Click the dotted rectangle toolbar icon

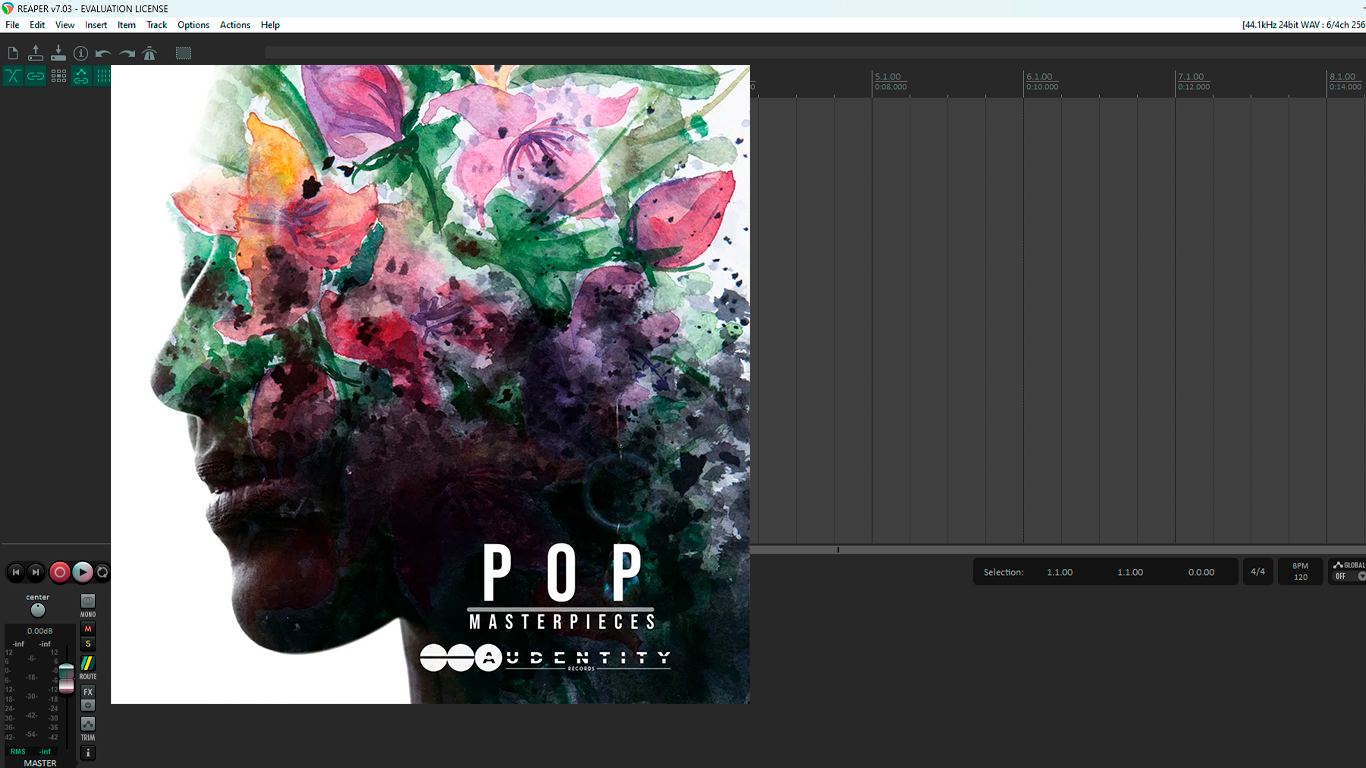coord(183,53)
